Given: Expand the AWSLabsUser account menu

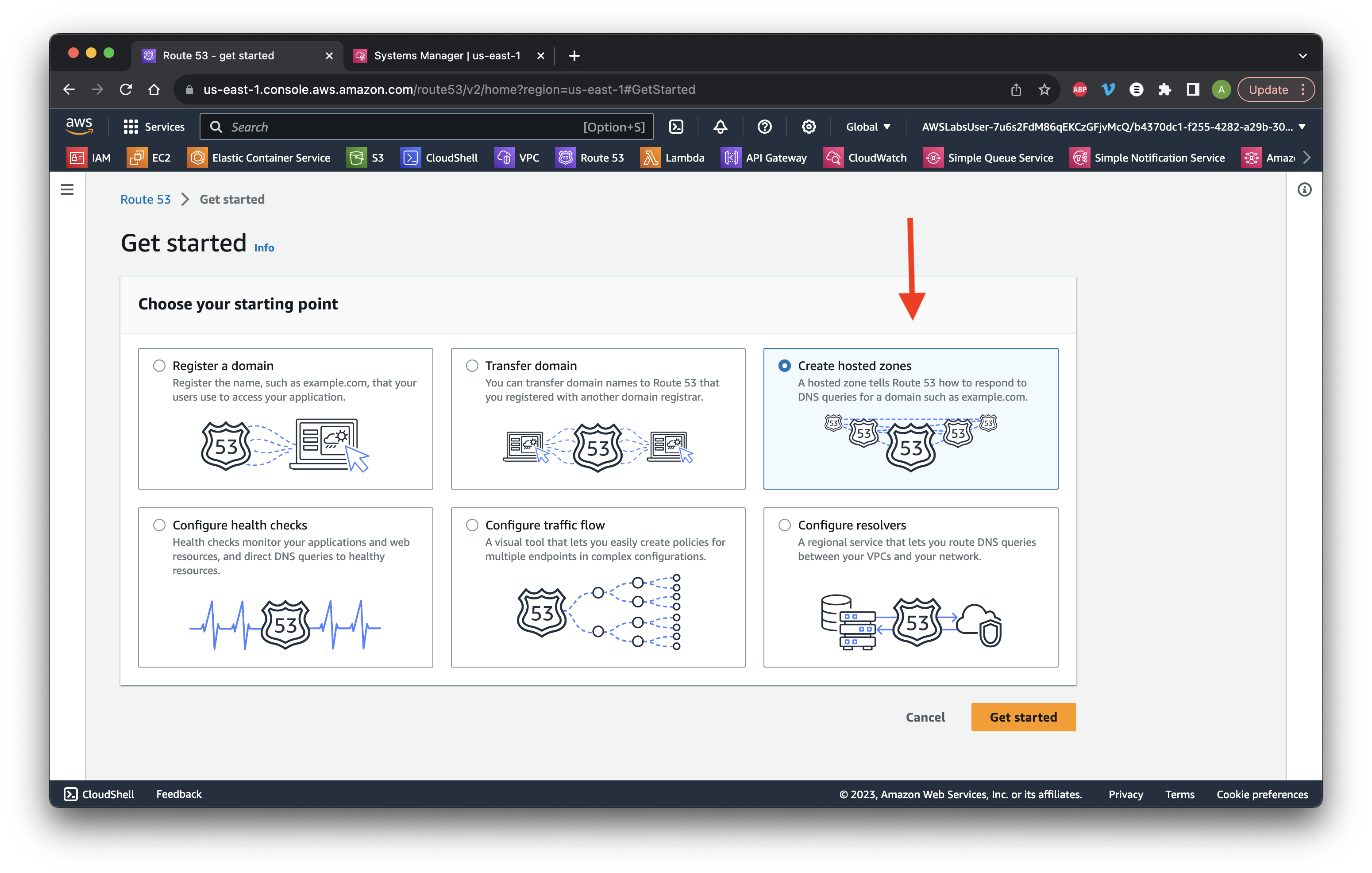Looking at the screenshot, I should coord(1114,127).
